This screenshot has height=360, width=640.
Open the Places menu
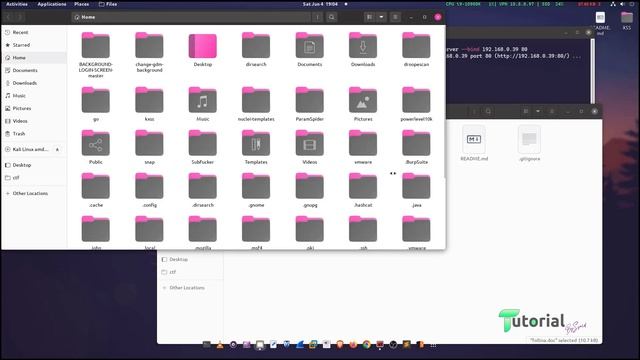tap(81, 4)
